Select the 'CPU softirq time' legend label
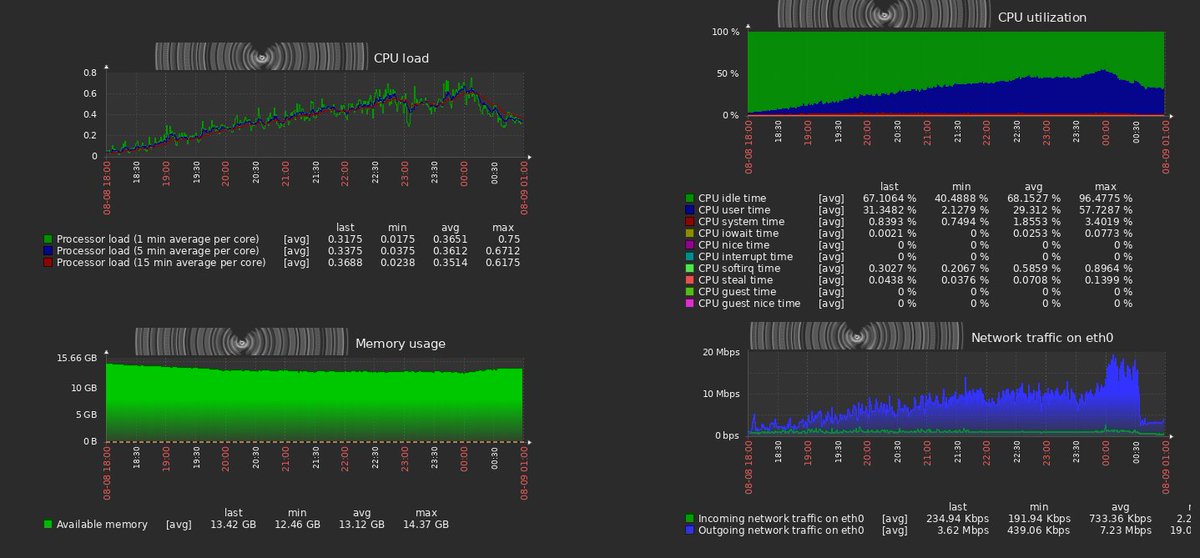This screenshot has width=1200, height=558. click(739, 268)
